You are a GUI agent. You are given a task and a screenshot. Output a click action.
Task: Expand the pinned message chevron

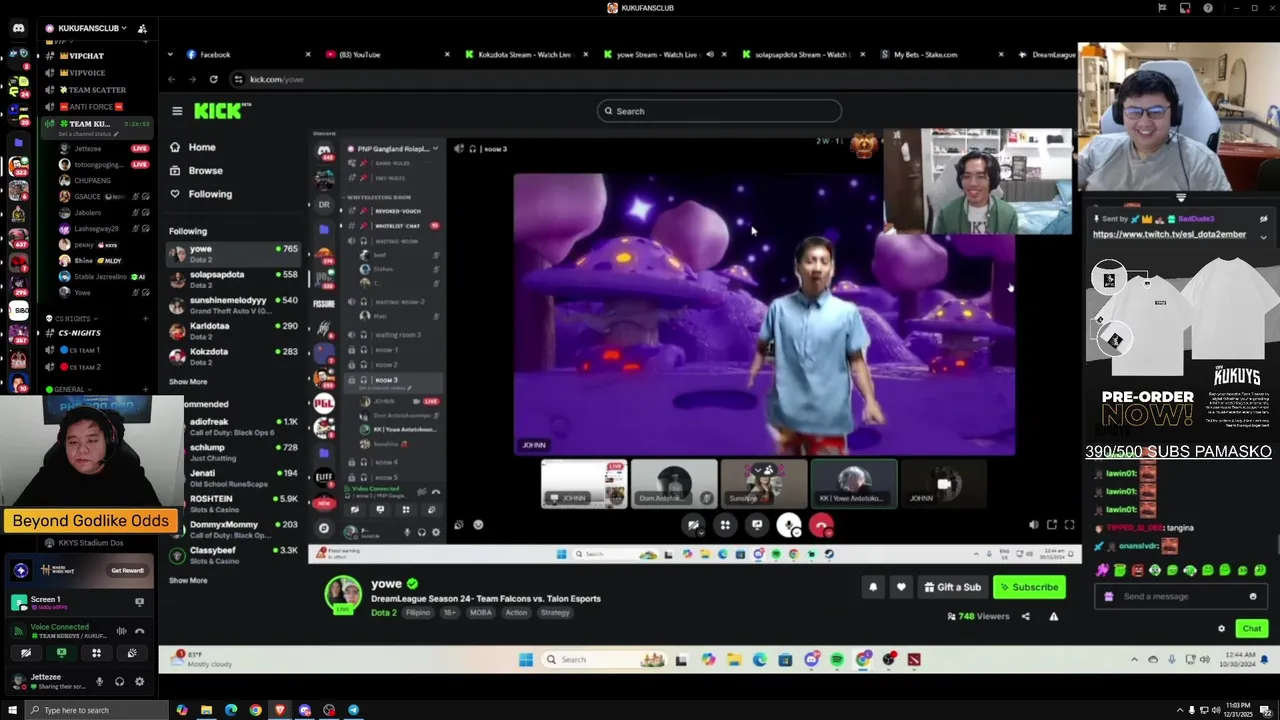[x=1263, y=237]
